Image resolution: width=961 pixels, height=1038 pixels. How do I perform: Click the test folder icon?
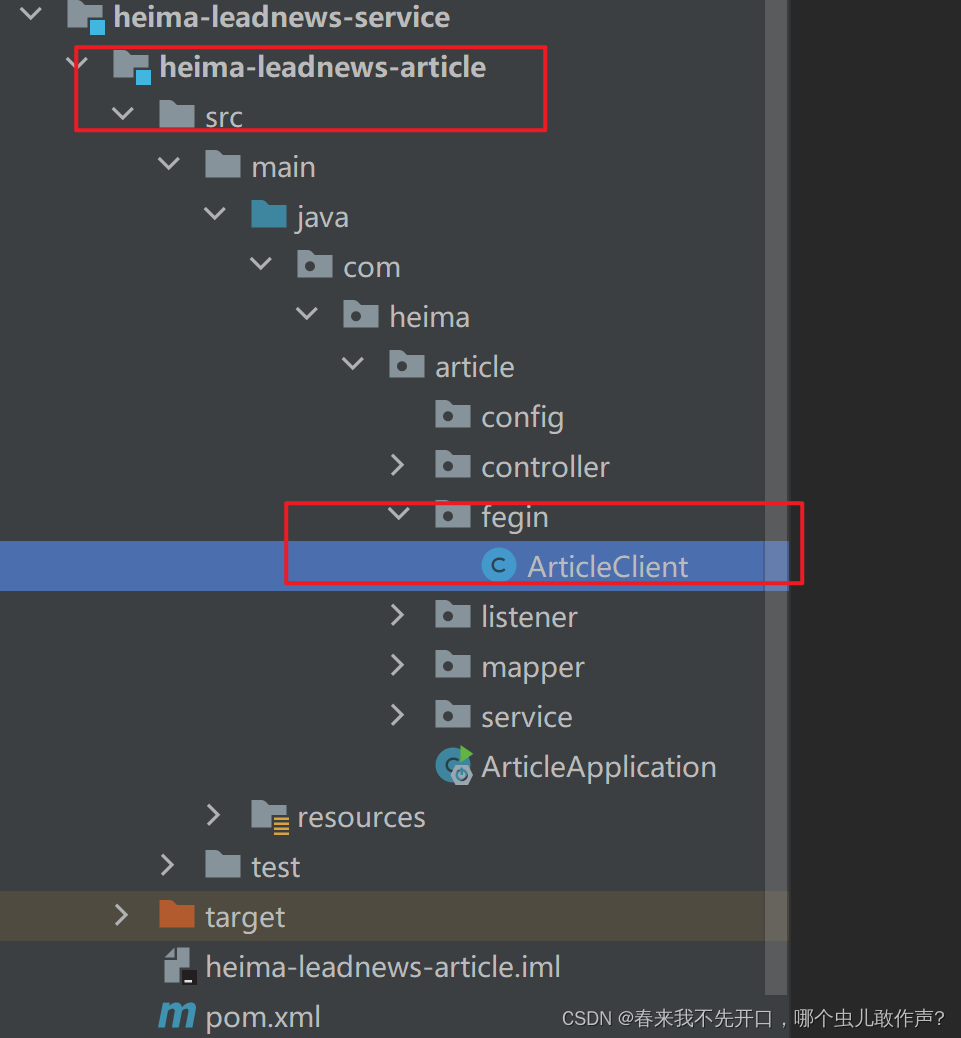(x=222, y=865)
